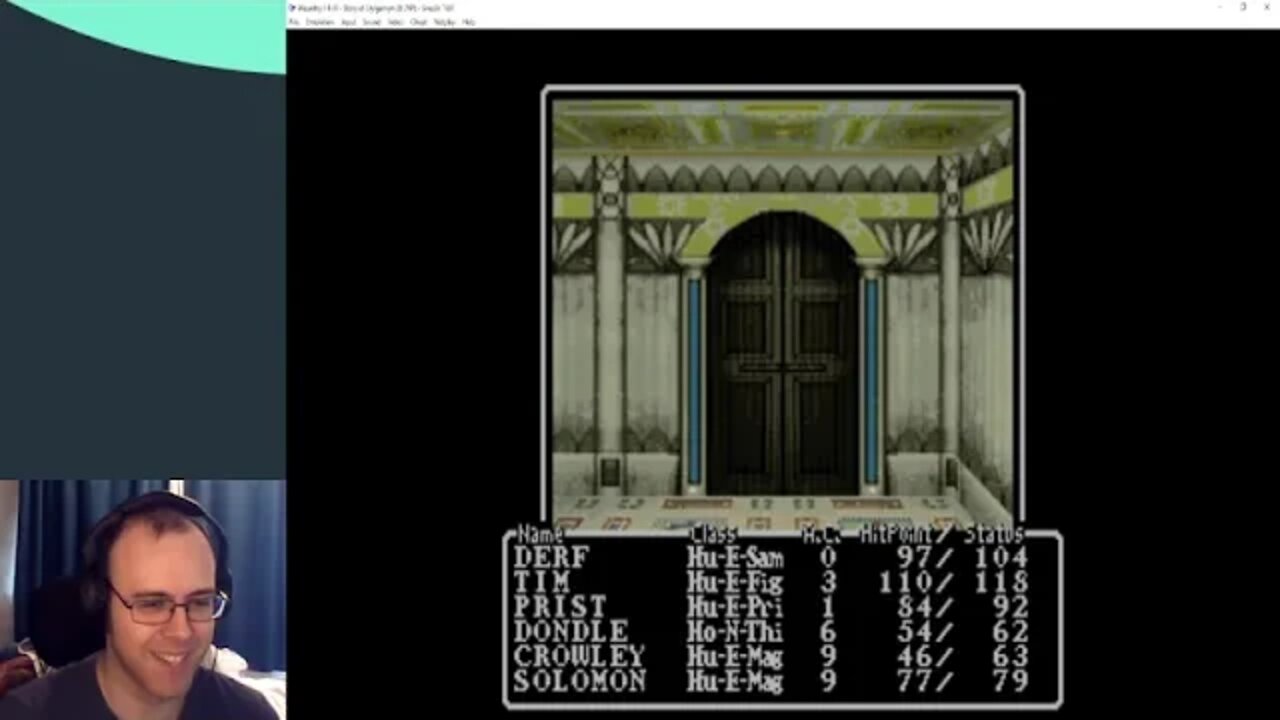1280x720 pixels.
Task: Close the Snes9x emulator window
Action: pyautogui.click(x=1267, y=7)
